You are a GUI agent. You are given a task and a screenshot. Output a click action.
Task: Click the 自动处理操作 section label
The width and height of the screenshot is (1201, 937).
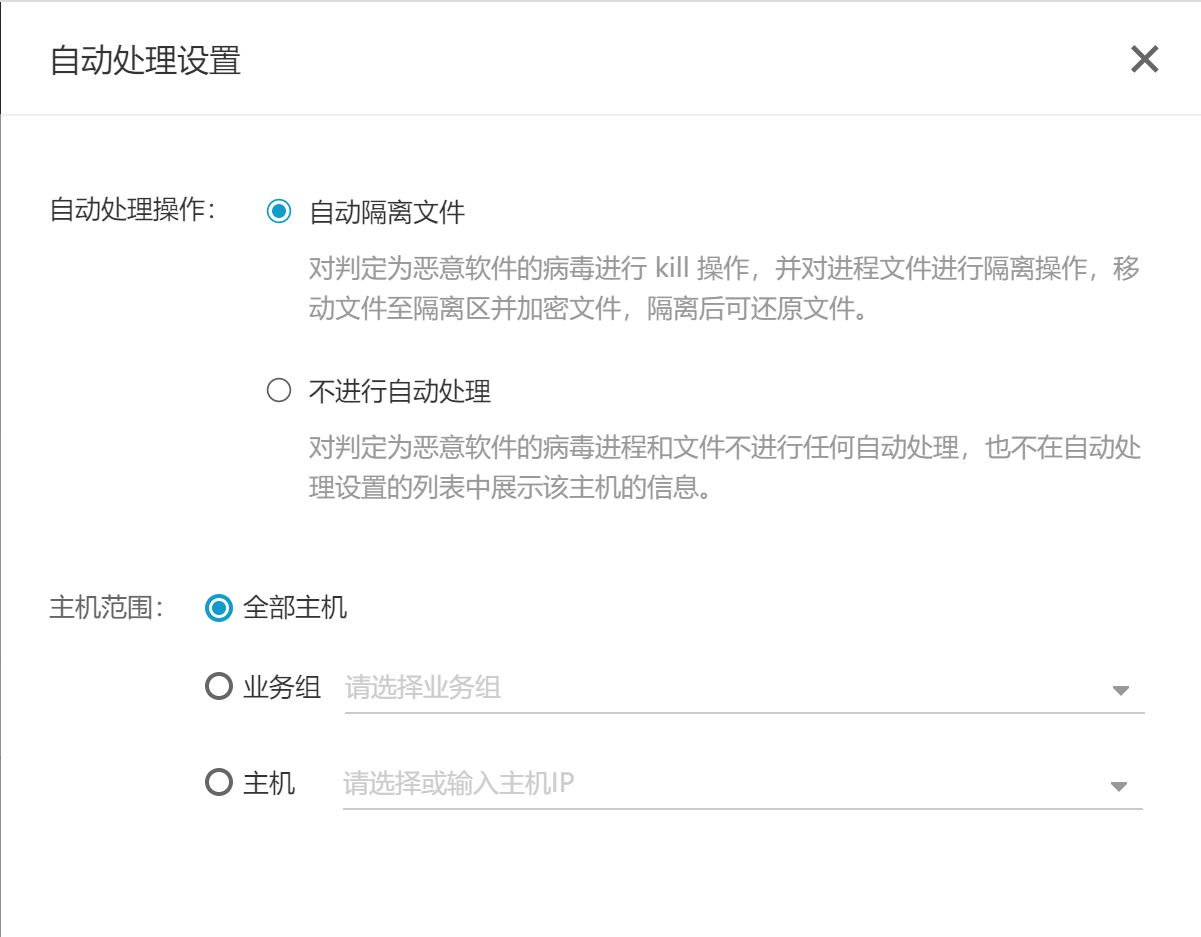click(132, 212)
